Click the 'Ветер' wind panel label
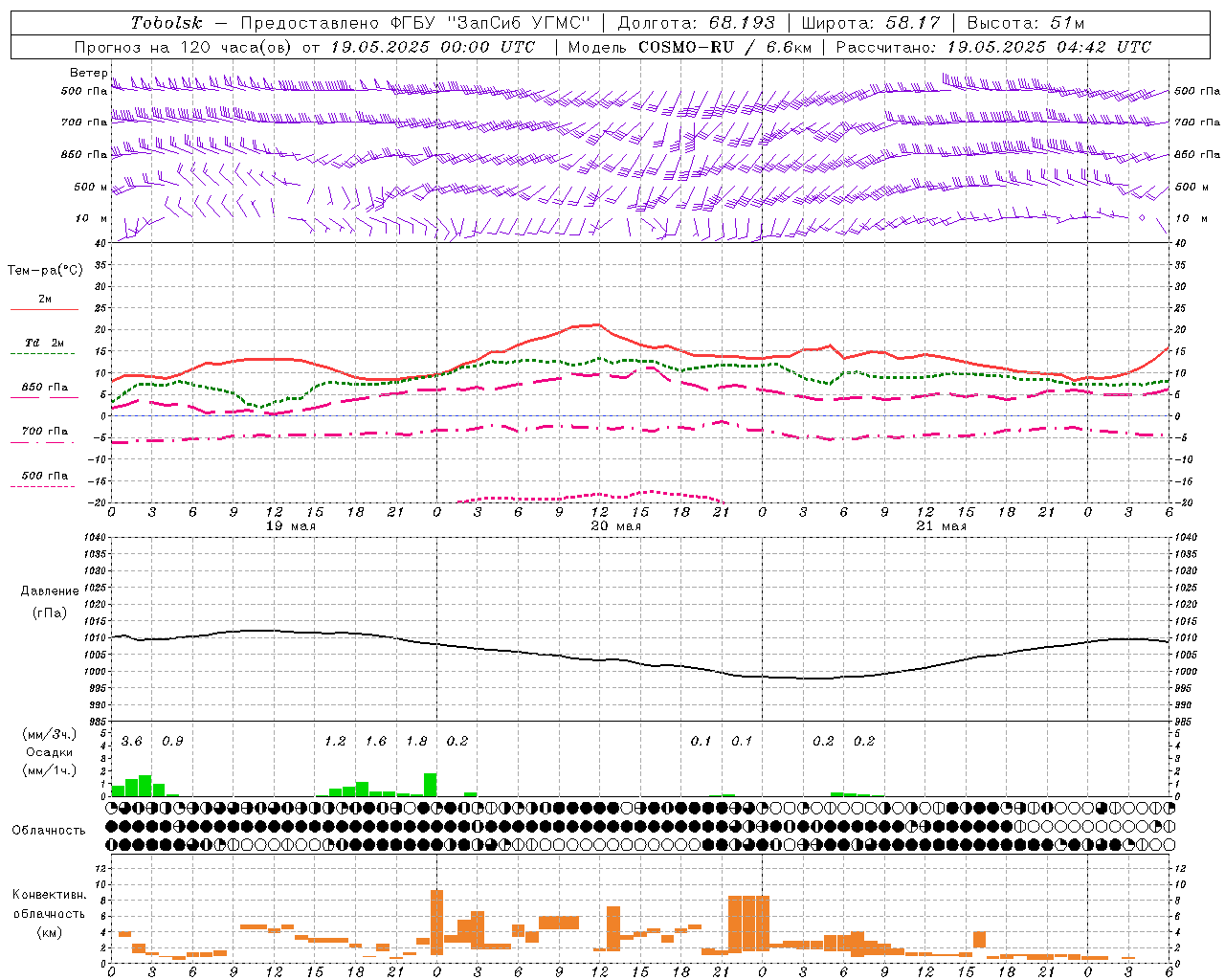1225x980 pixels. tap(88, 73)
